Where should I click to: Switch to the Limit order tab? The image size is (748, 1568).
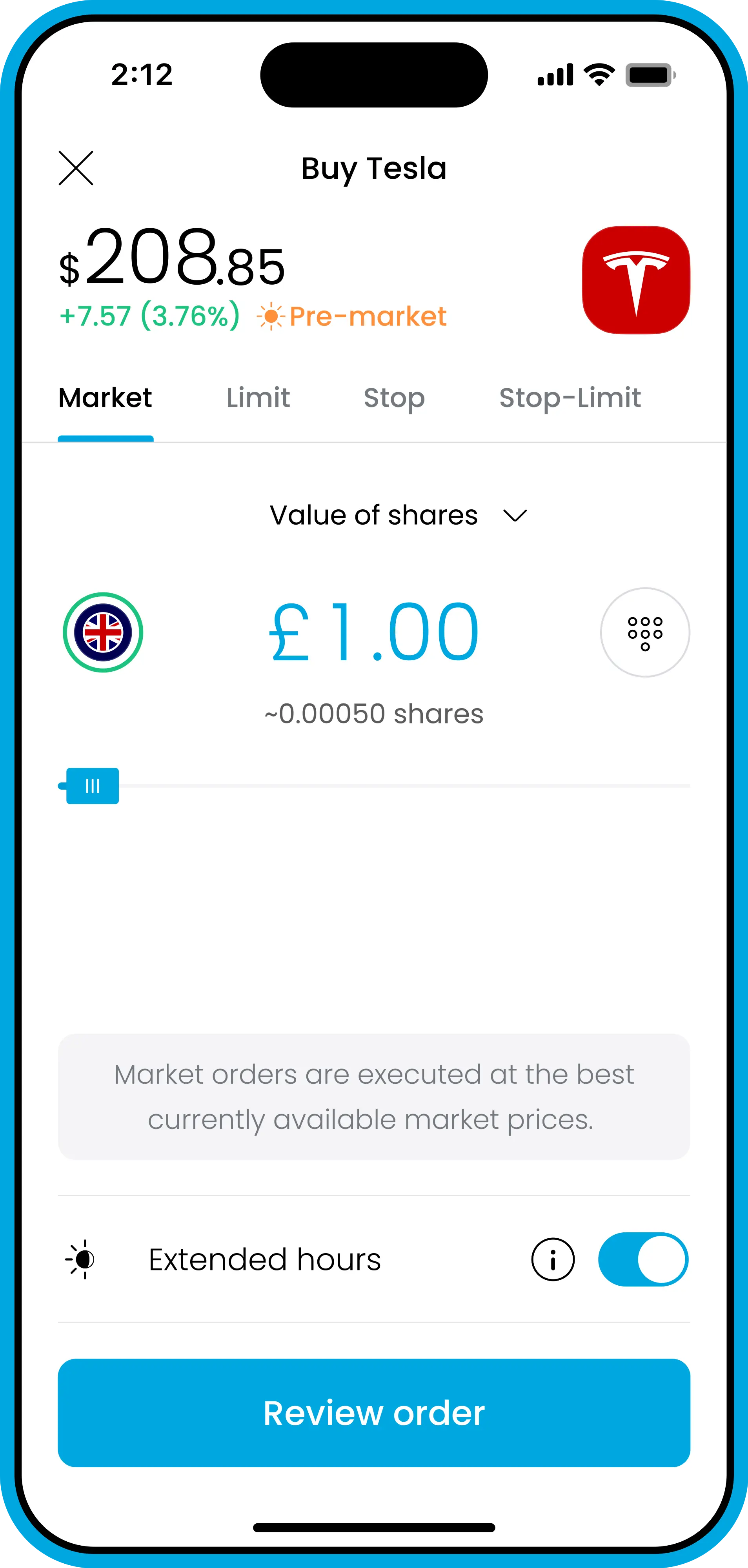pos(258,398)
